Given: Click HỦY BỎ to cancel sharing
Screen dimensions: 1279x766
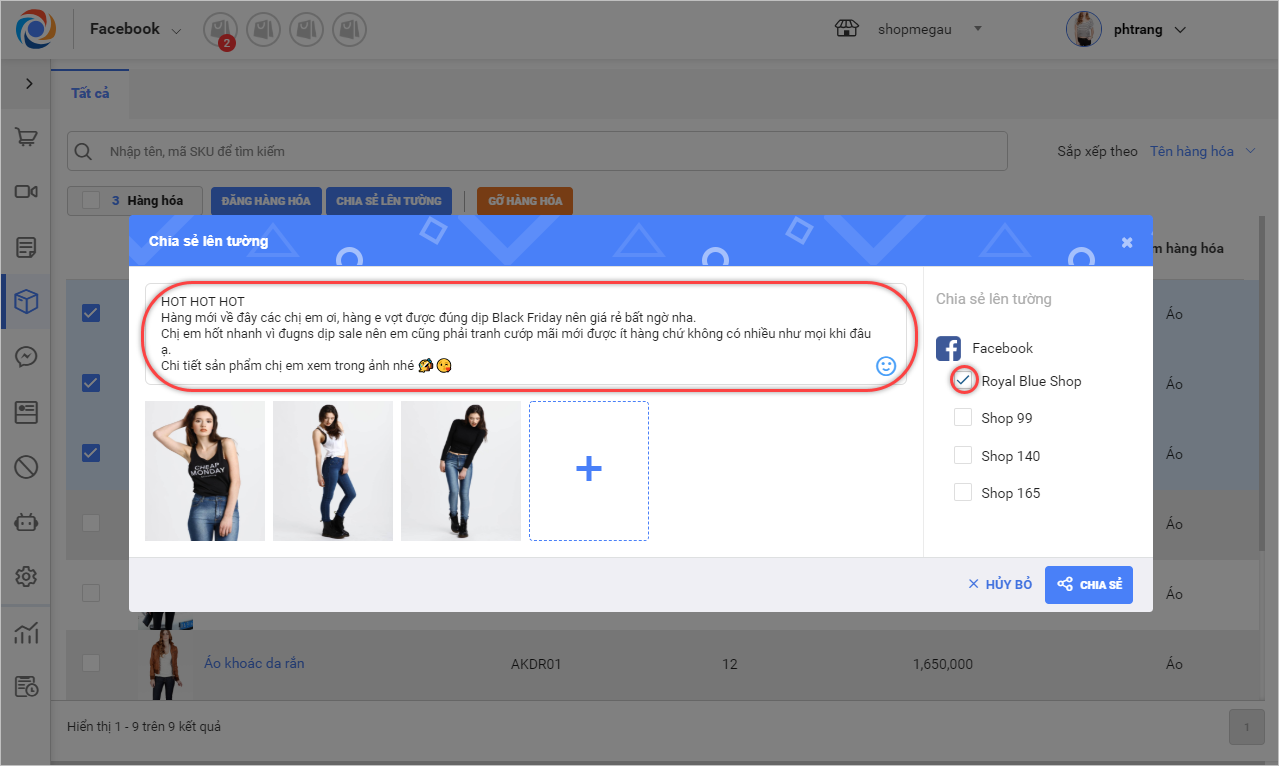Looking at the screenshot, I should (x=1000, y=585).
